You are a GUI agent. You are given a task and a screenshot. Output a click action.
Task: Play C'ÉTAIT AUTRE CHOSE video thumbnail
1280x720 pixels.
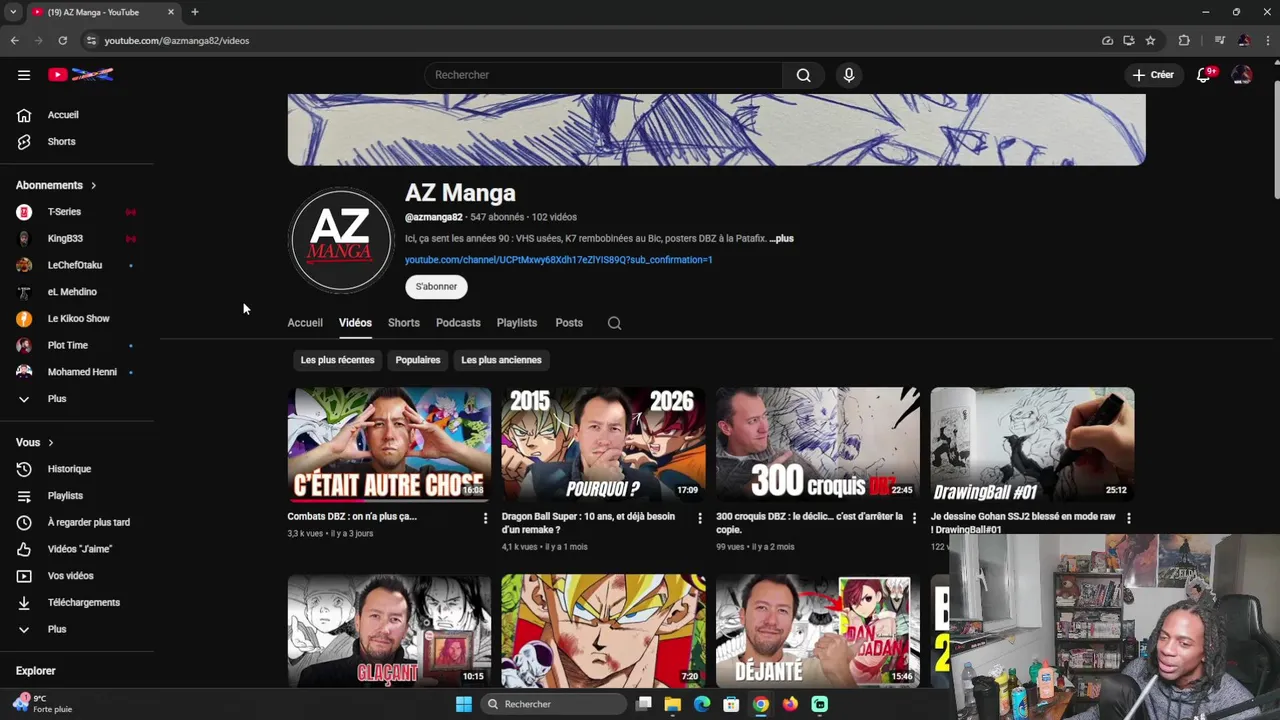tap(389, 445)
